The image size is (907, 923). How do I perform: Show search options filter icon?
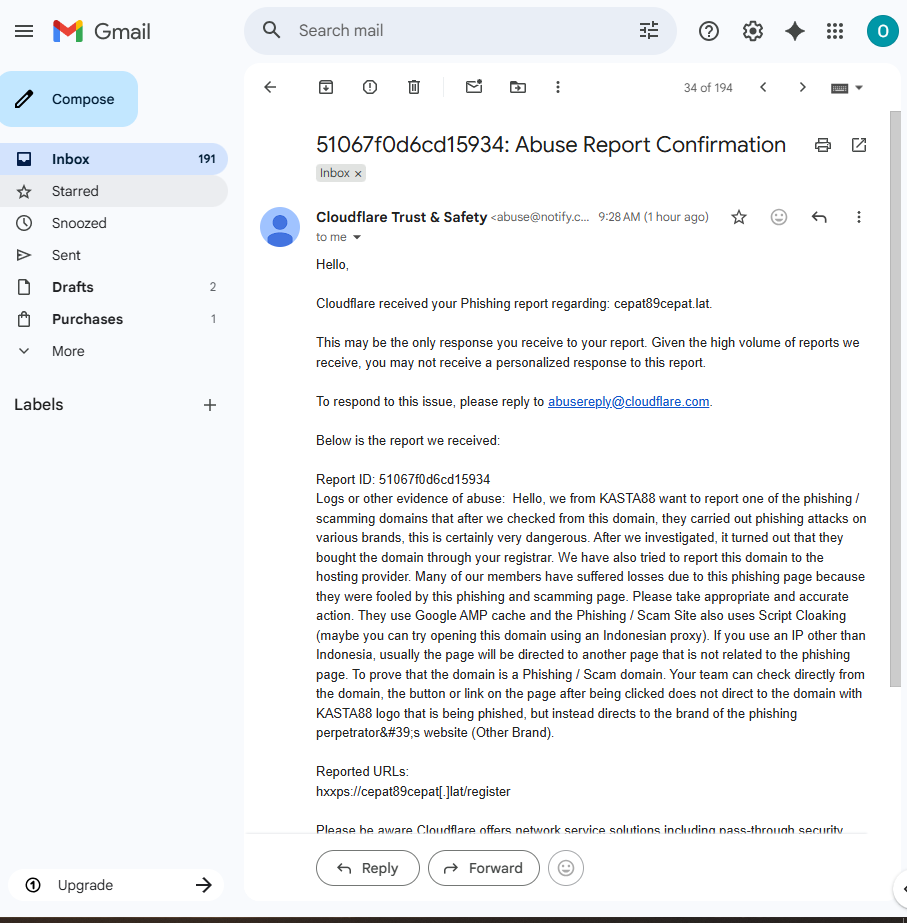(x=649, y=30)
